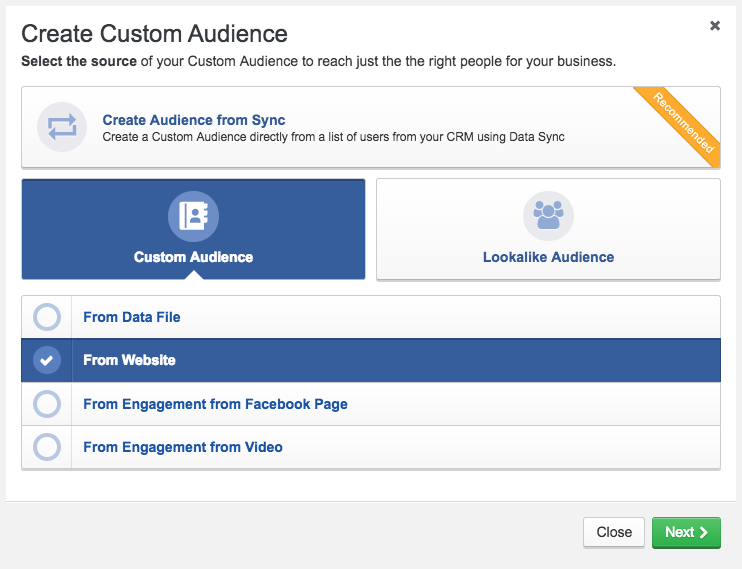Click the Next button's chevron arrow

pyautogui.click(x=704, y=533)
